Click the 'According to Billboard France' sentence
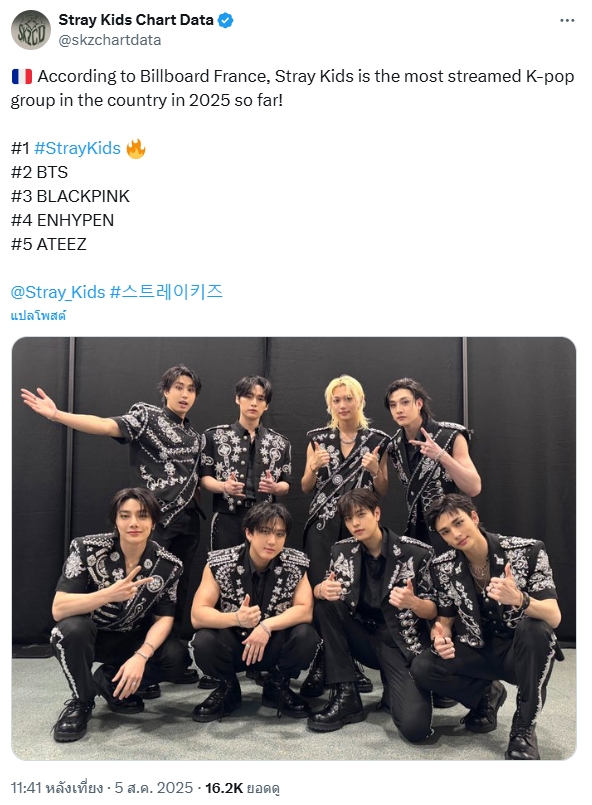Viewport: 592px width, 805px height. (x=293, y=88)
